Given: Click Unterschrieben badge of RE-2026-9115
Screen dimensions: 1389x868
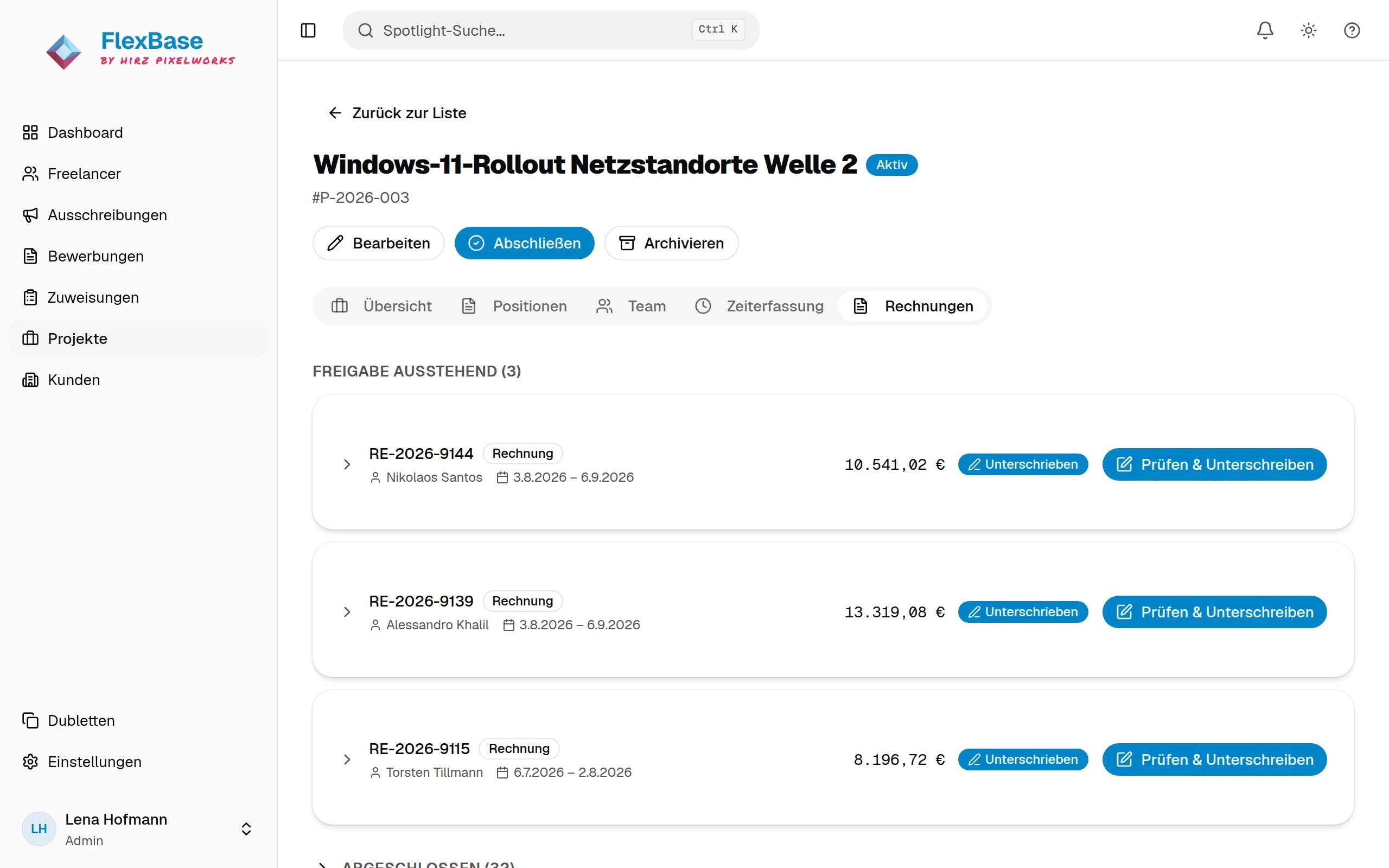Looking at the screenshot, I should (x=1023, y=759).
